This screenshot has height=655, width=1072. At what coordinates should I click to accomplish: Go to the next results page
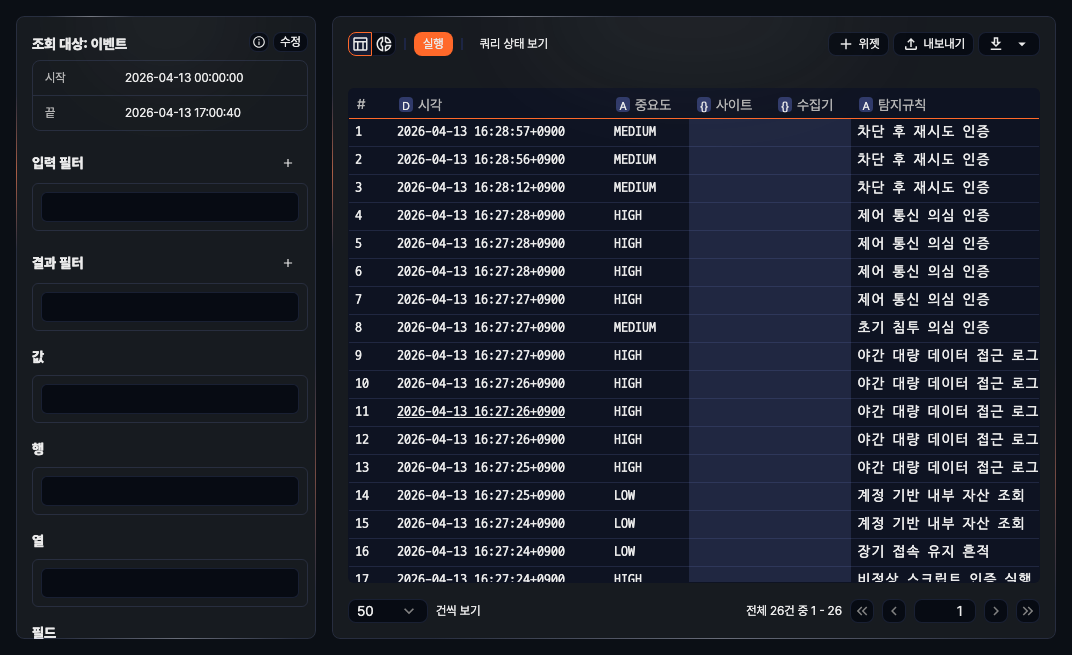(995, 611)
